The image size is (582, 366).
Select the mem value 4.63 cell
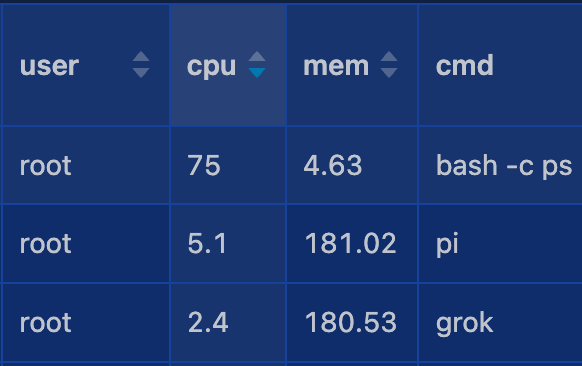pyautogui.click(x=352, y=166)
